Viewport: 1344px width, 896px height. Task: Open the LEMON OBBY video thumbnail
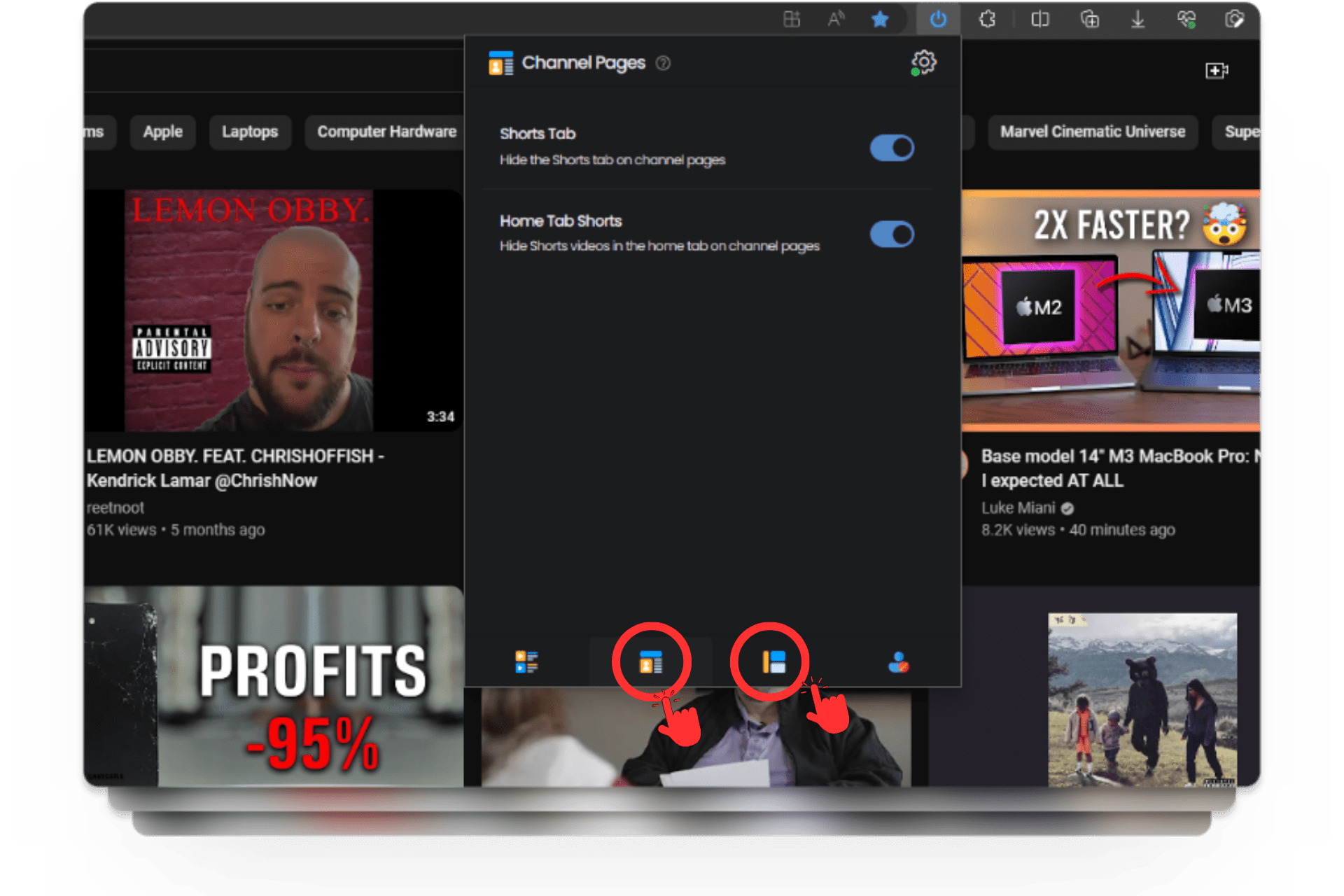274,310
